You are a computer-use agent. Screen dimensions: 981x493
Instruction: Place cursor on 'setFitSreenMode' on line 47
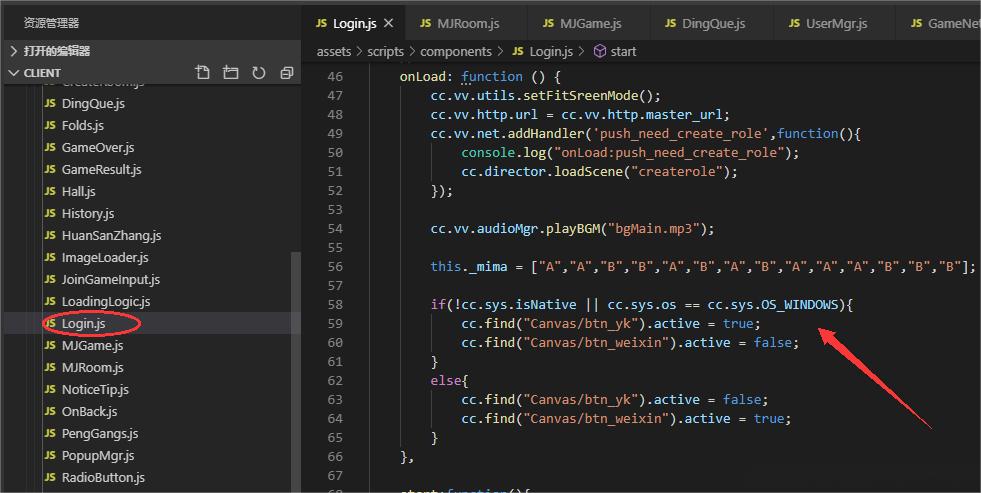coord(579,96)
